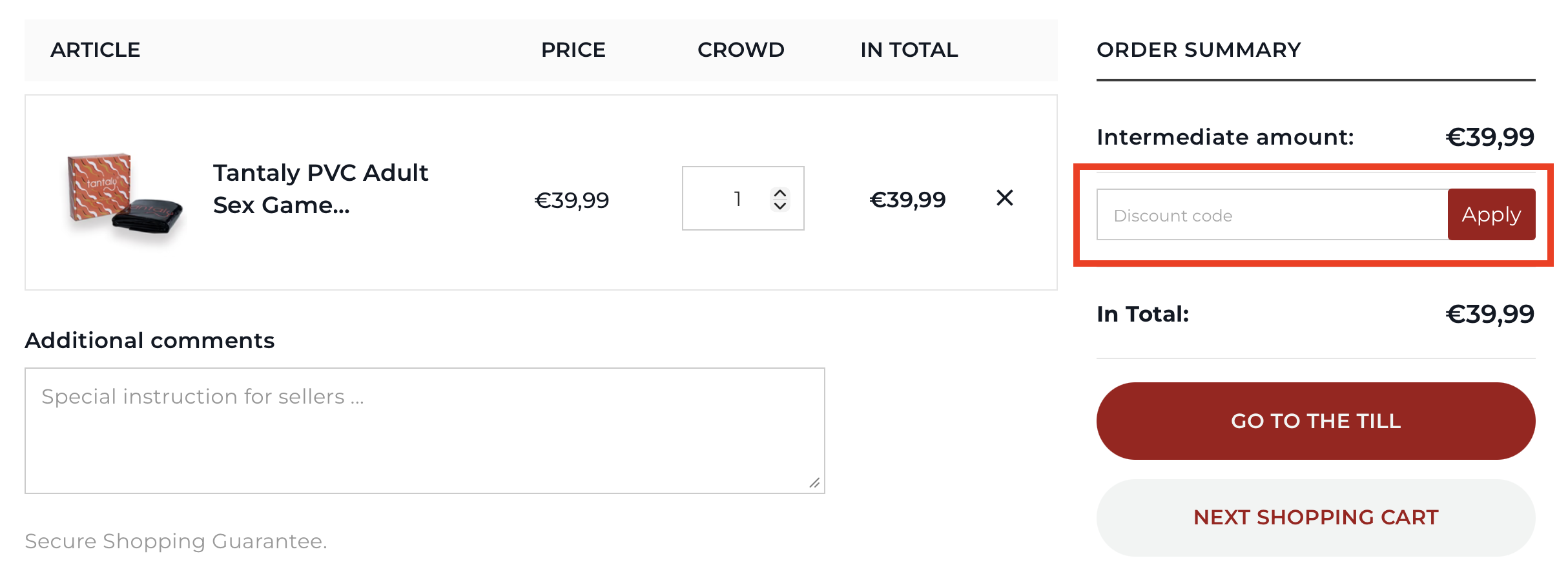The image size is (1568, 567).
Task: Click the Intermediate amount label
Action: point(1224,137)
